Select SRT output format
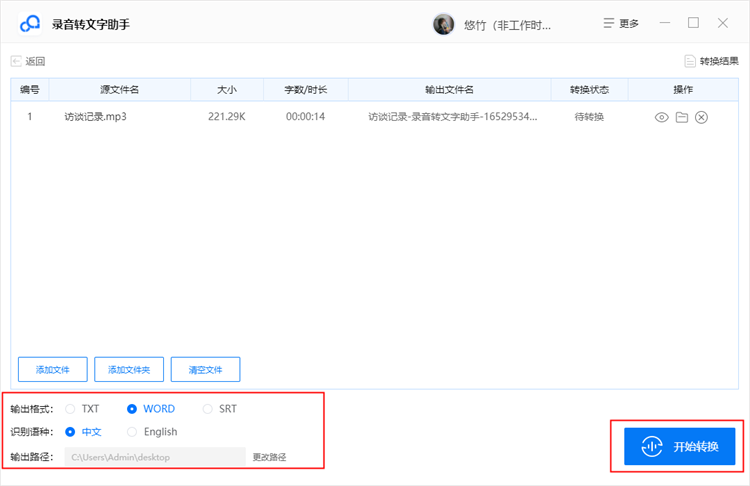Viewport: 750px width, 486px height. point(220,409)
